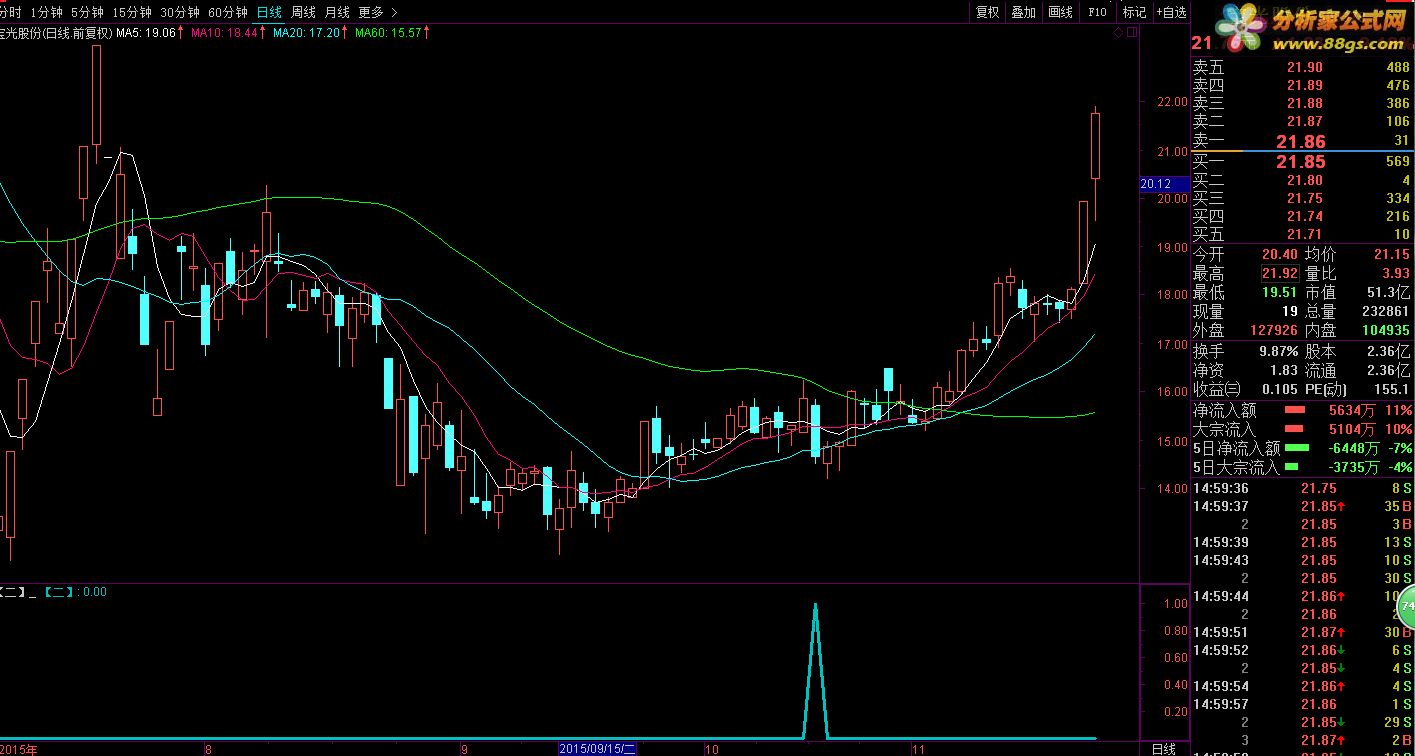Select the 卖一 21.86 ask price
This screenshot has height=756, width=1415.
point(1301,142)
